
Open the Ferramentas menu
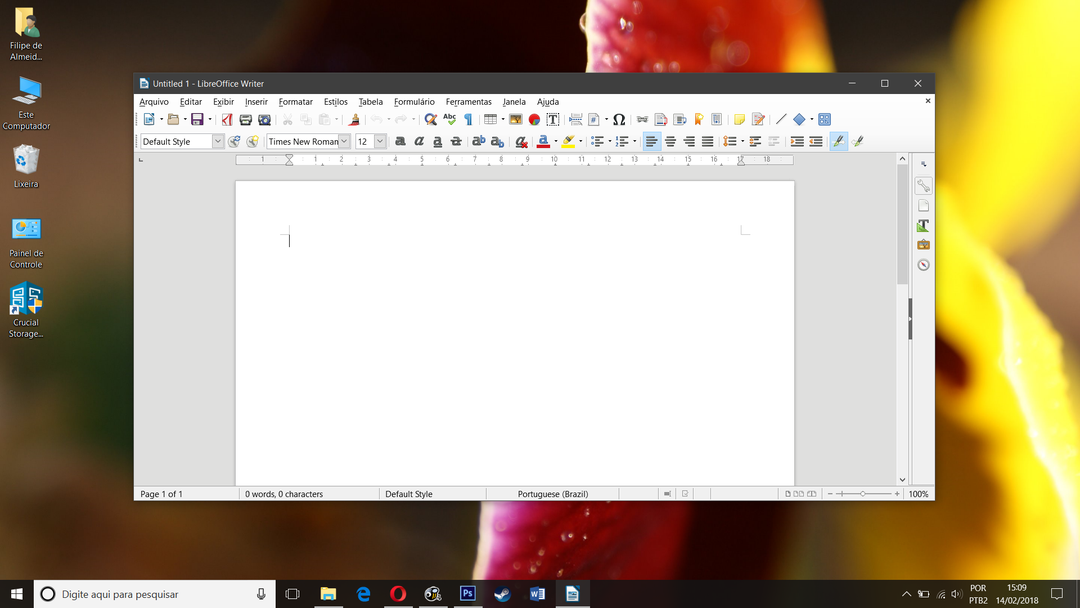[x=468, y=101]
